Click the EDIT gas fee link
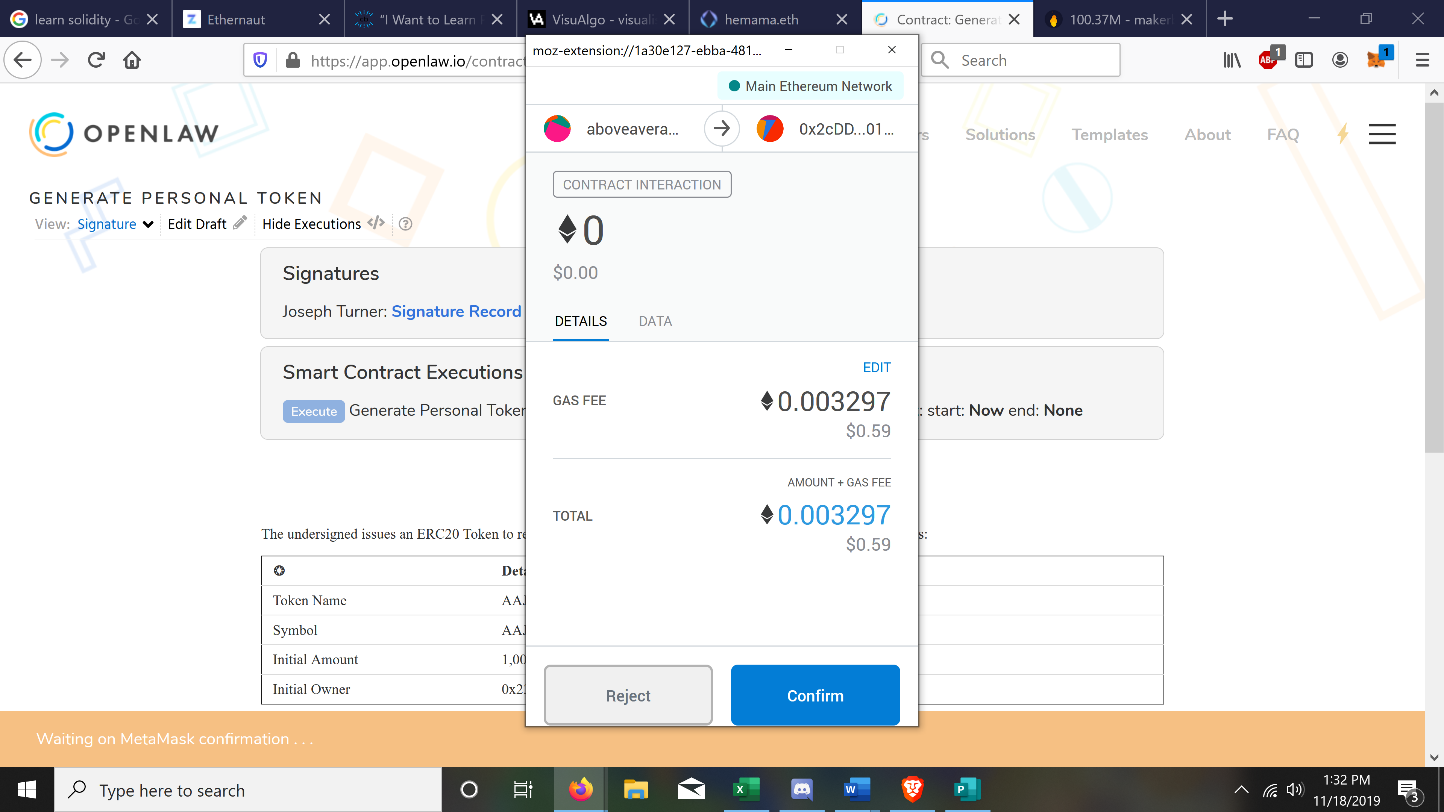The width and height of the screenshot is (1444, 812). click(876, 367)
